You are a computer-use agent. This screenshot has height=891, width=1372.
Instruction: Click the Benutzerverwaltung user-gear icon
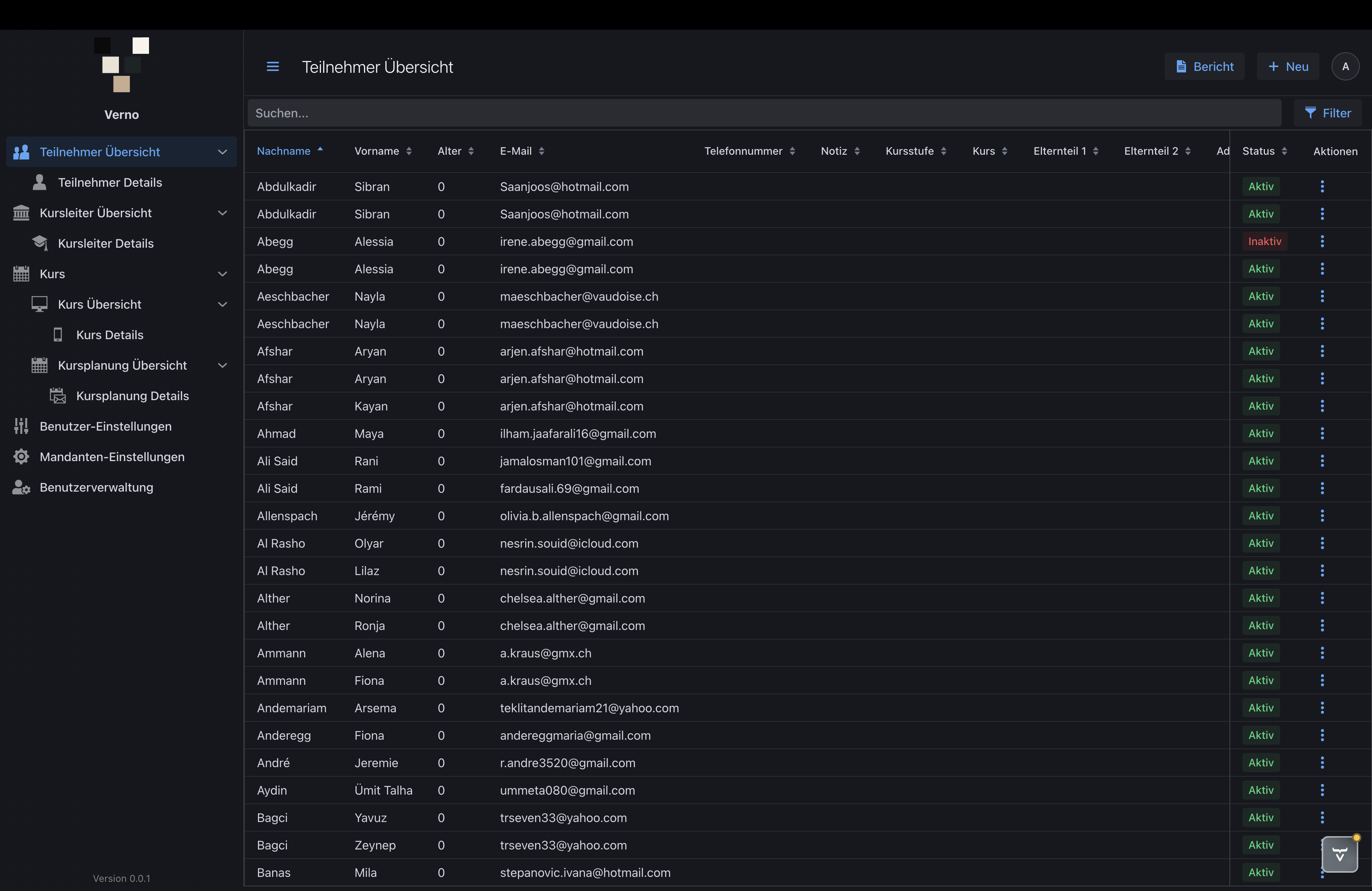click(x=21, y=487)
